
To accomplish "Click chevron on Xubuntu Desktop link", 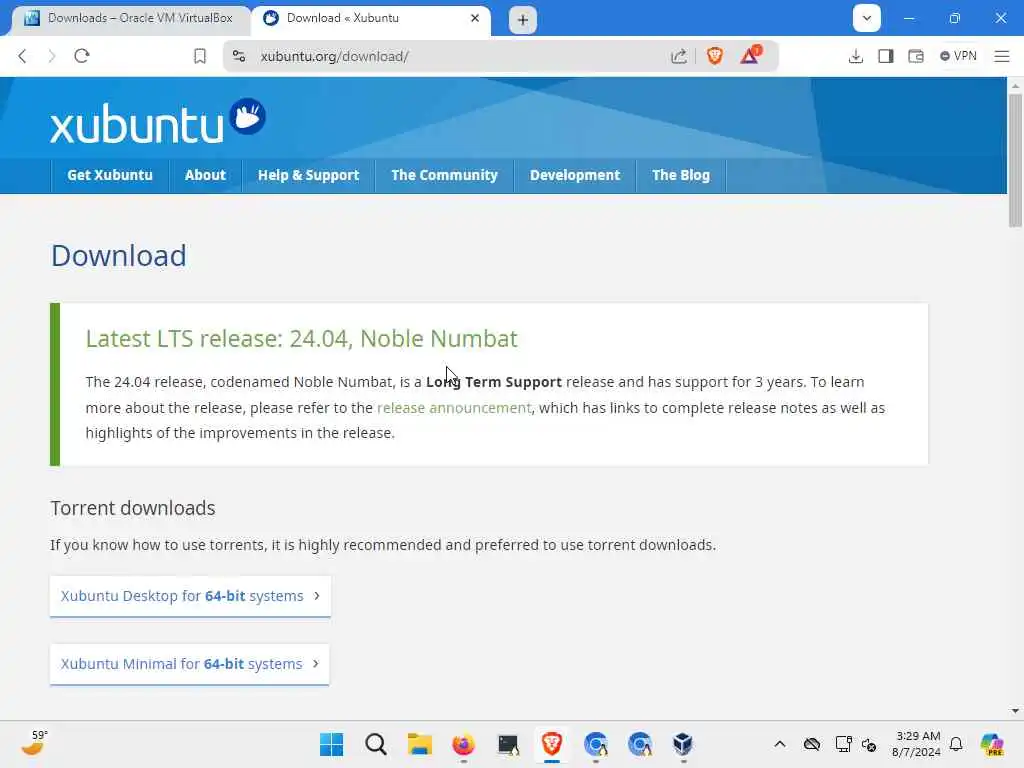I will pyautogui.click(x=317, y=596).
